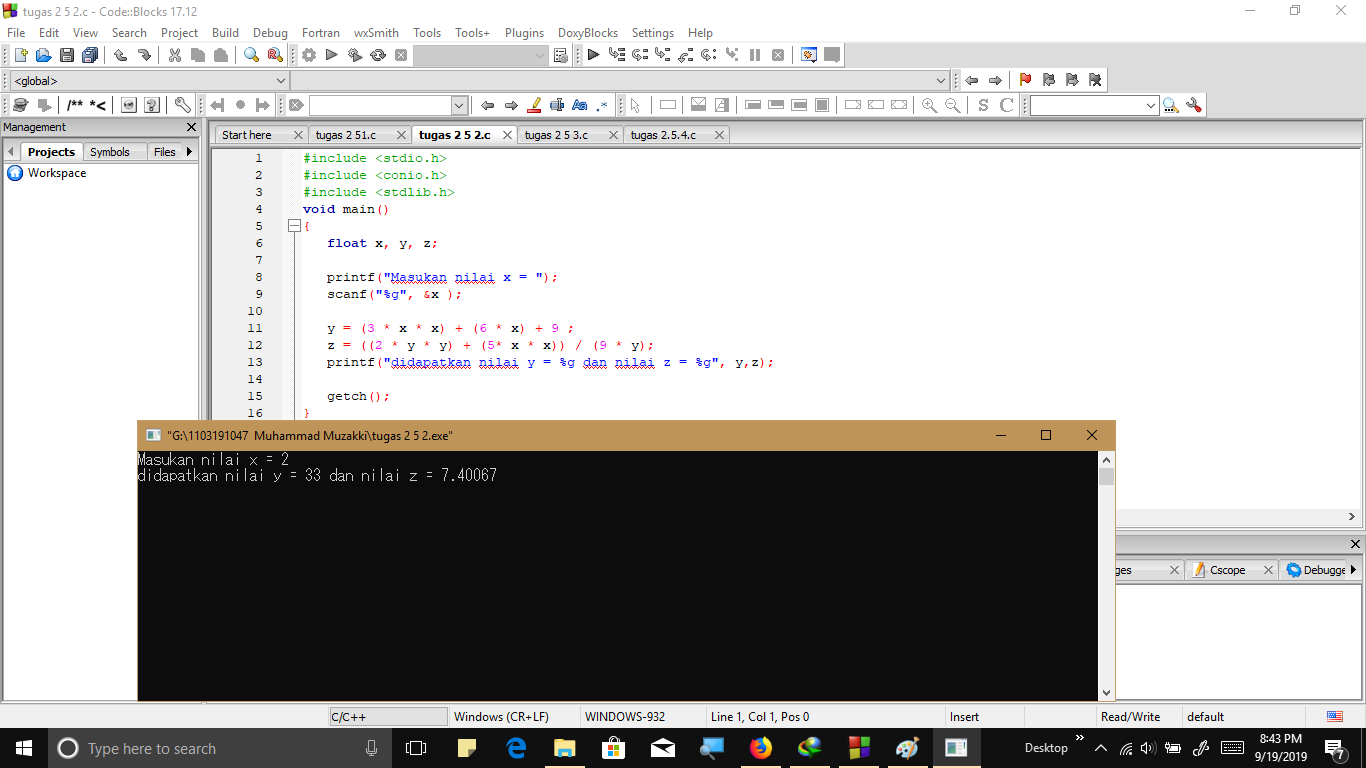This screenshot has height=768, width=1366.
Task: Toggle match case Aa option
Action: pyautogui.click(x=580, y=105)
